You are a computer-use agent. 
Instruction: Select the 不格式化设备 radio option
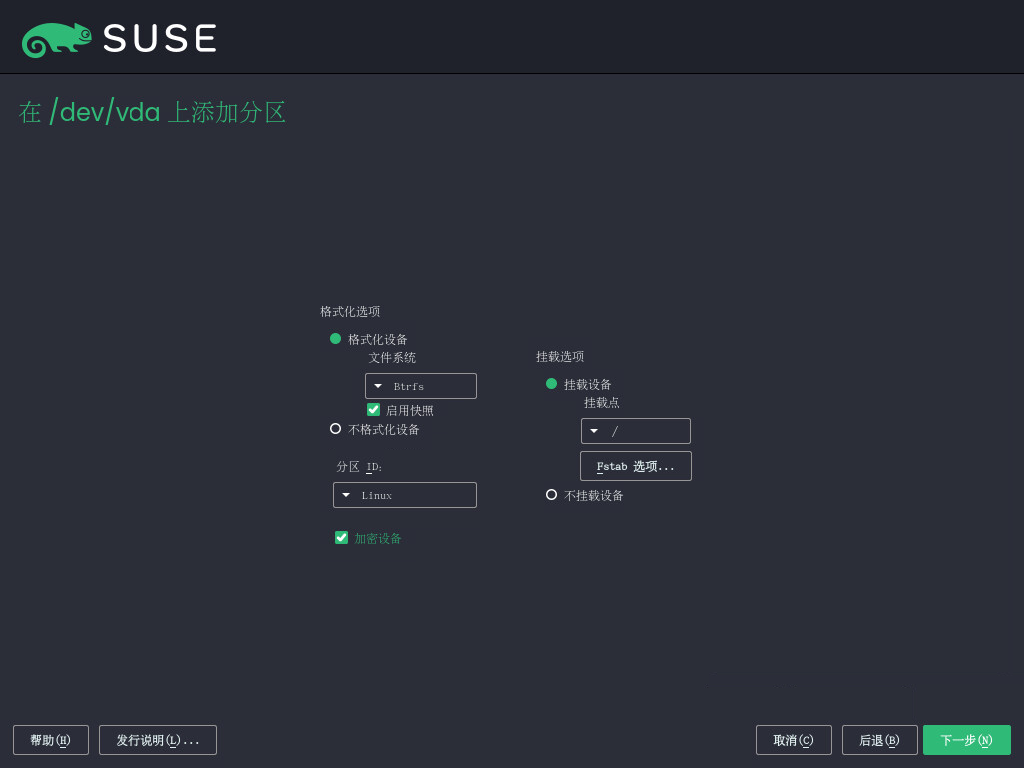[336, 429]
